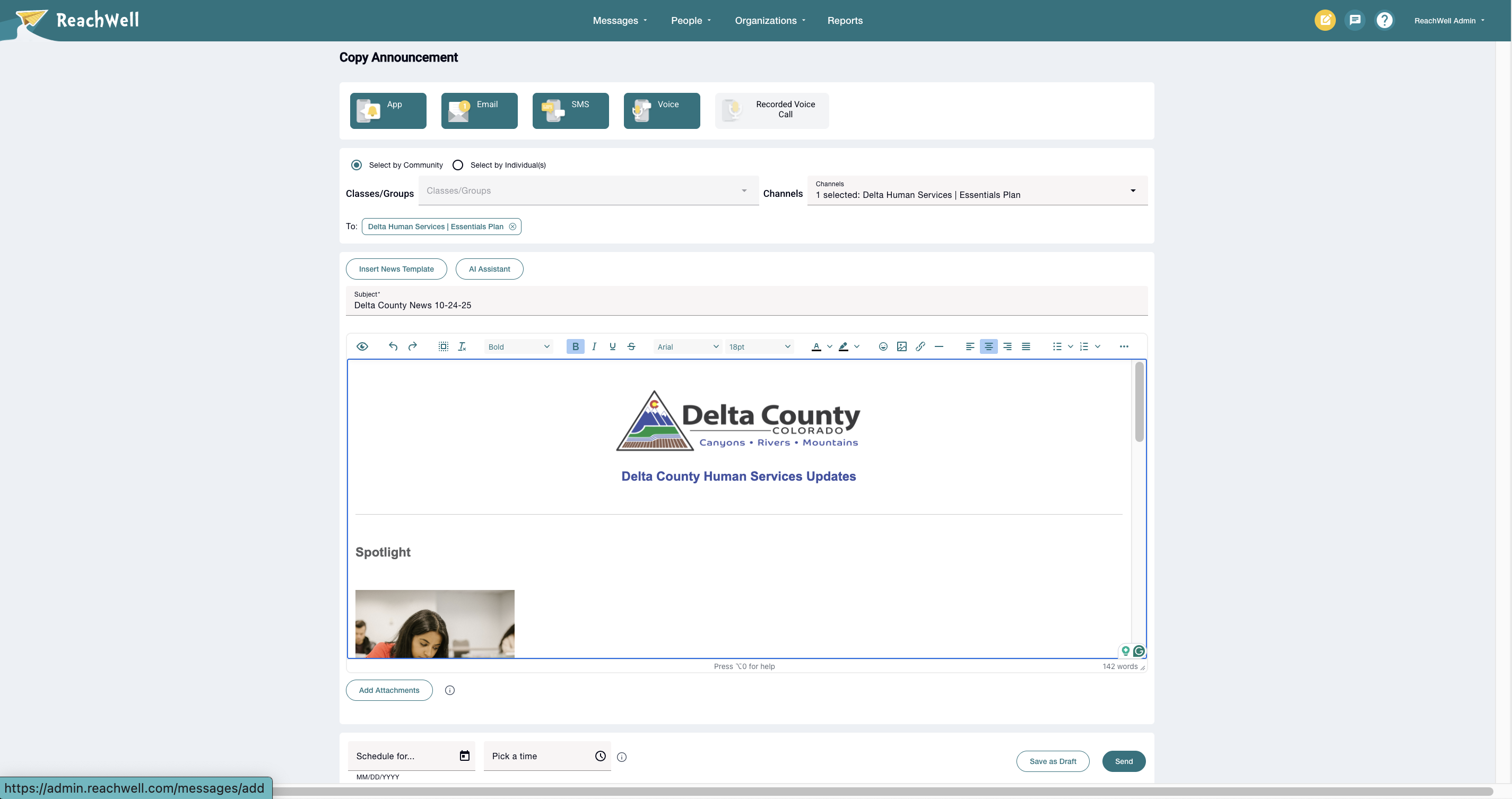Click the AI Assistant button
1512x799 pixels.
(x=489, y=269)
